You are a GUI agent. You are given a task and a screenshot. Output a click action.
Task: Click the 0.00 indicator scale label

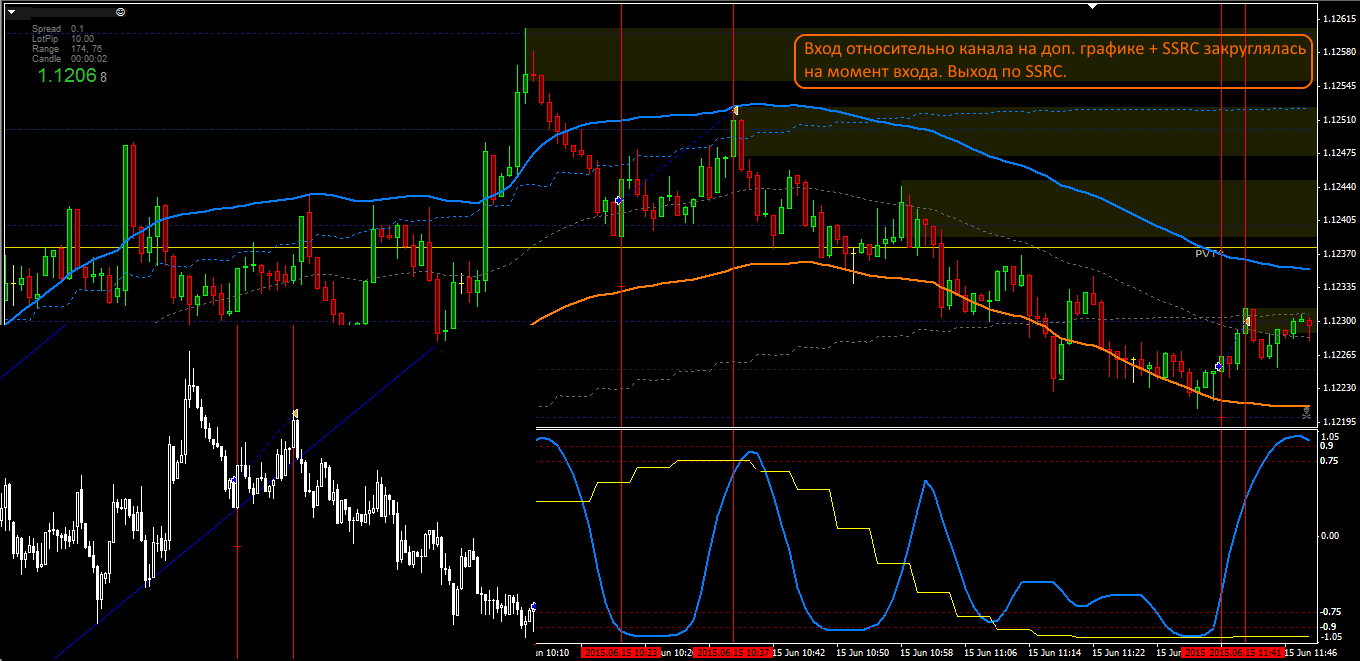(x=1330, y=536)
